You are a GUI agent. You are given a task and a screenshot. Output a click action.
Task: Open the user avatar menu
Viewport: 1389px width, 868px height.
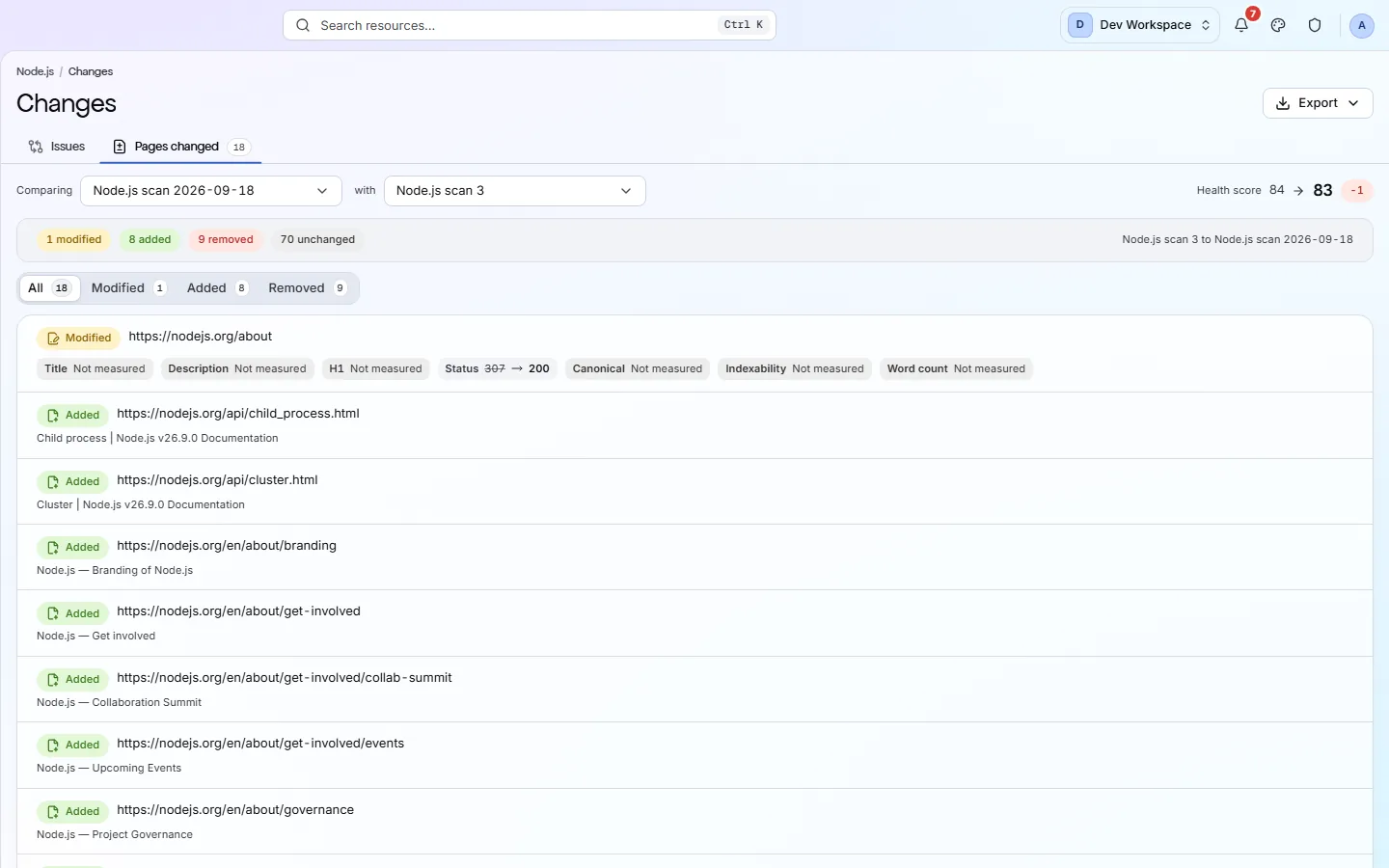[1361, 25]
